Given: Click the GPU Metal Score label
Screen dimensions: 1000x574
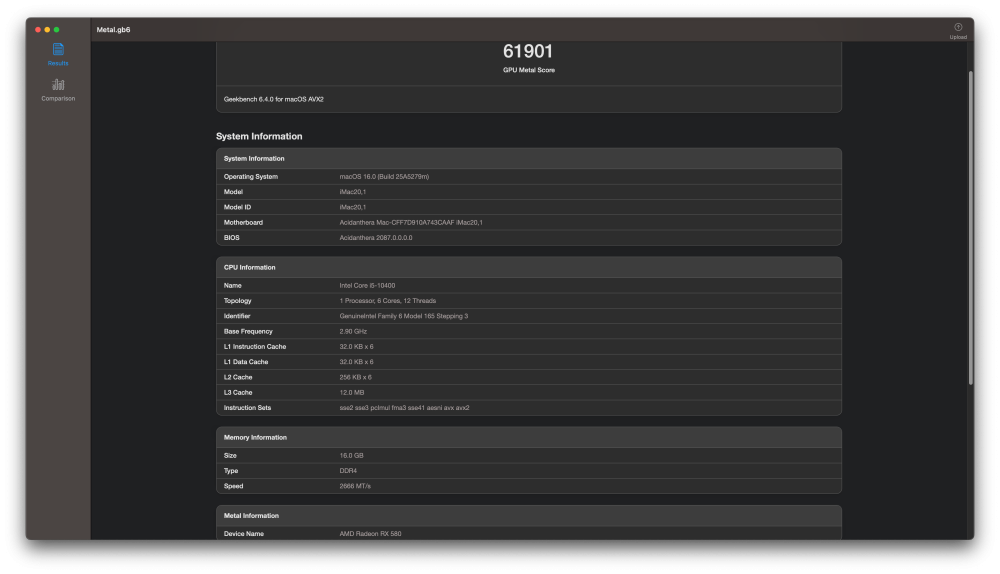Looking at the screenshot, I should coord(529,70).
